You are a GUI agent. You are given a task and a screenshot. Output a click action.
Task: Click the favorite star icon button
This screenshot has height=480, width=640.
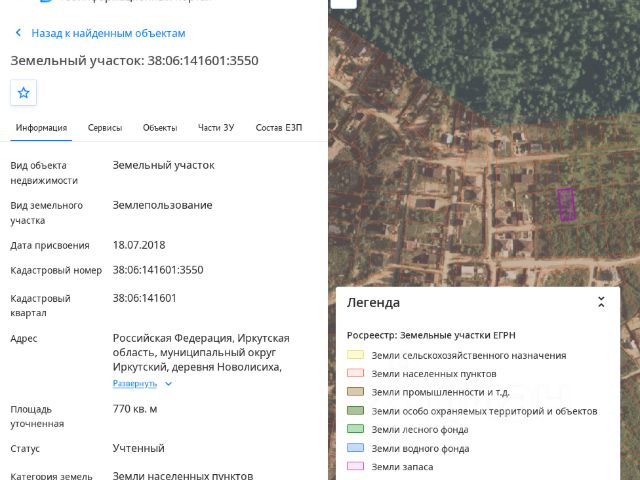[x=23, y=93]
